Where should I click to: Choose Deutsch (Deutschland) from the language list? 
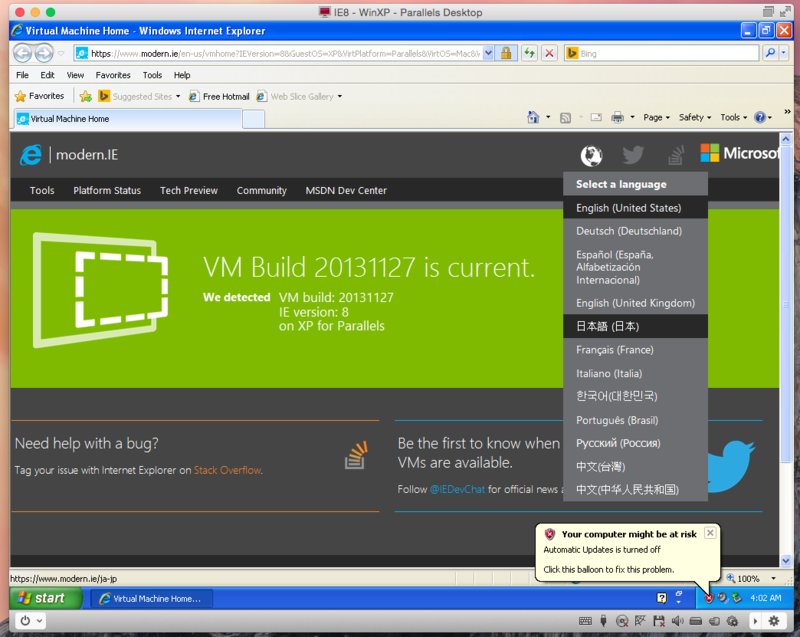click(635, 231)
